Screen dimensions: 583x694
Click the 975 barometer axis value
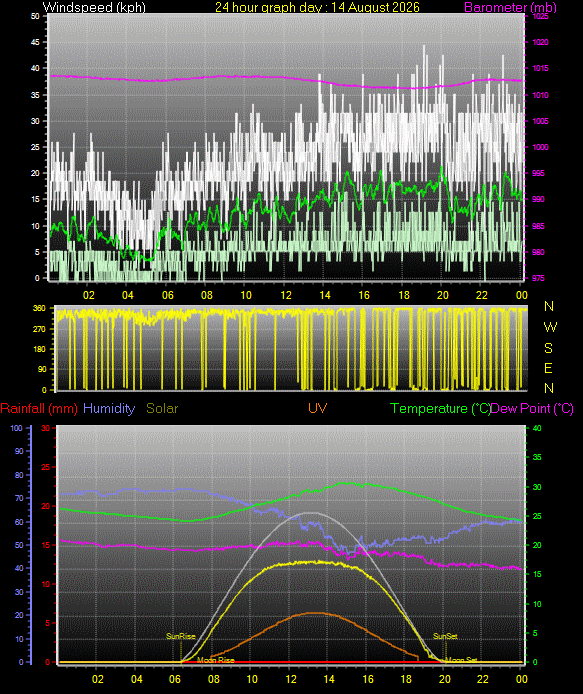pos(538,278)
